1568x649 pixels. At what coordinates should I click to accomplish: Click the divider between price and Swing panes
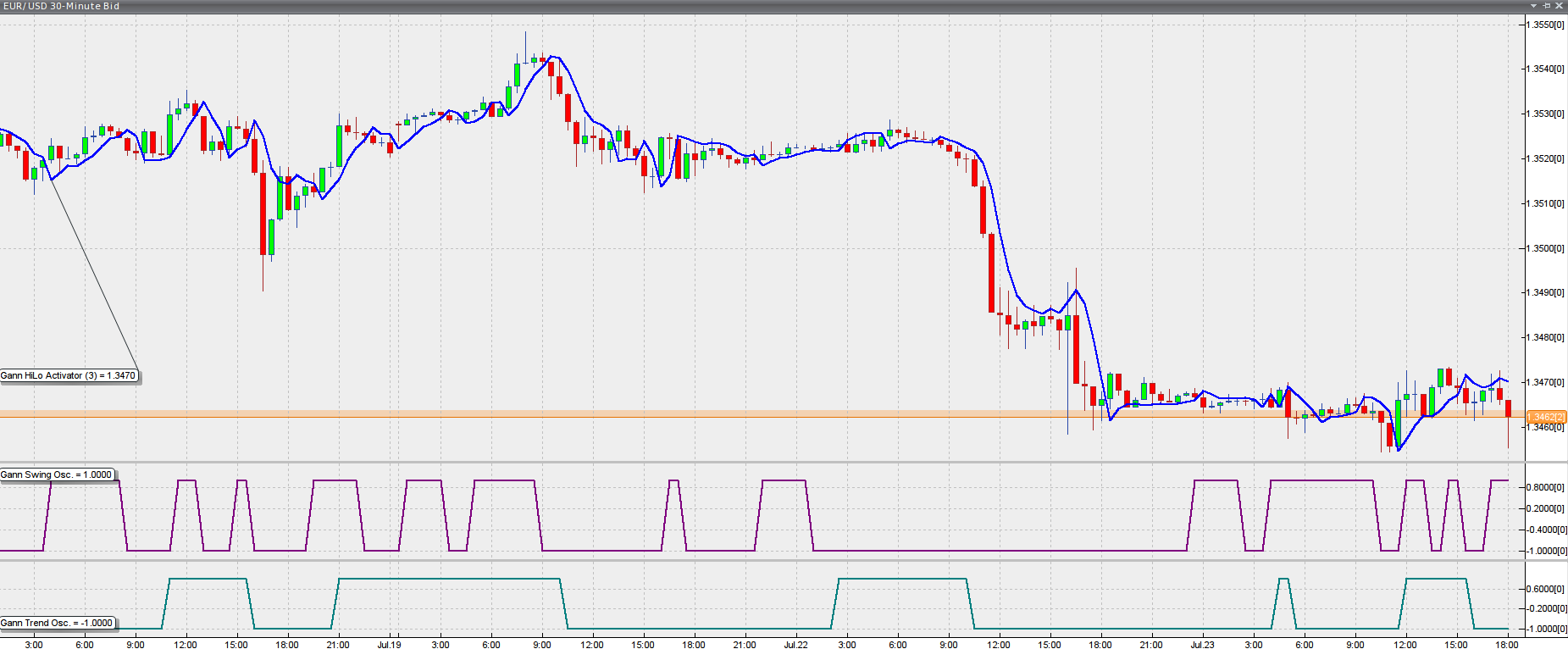tap(762, 463)
